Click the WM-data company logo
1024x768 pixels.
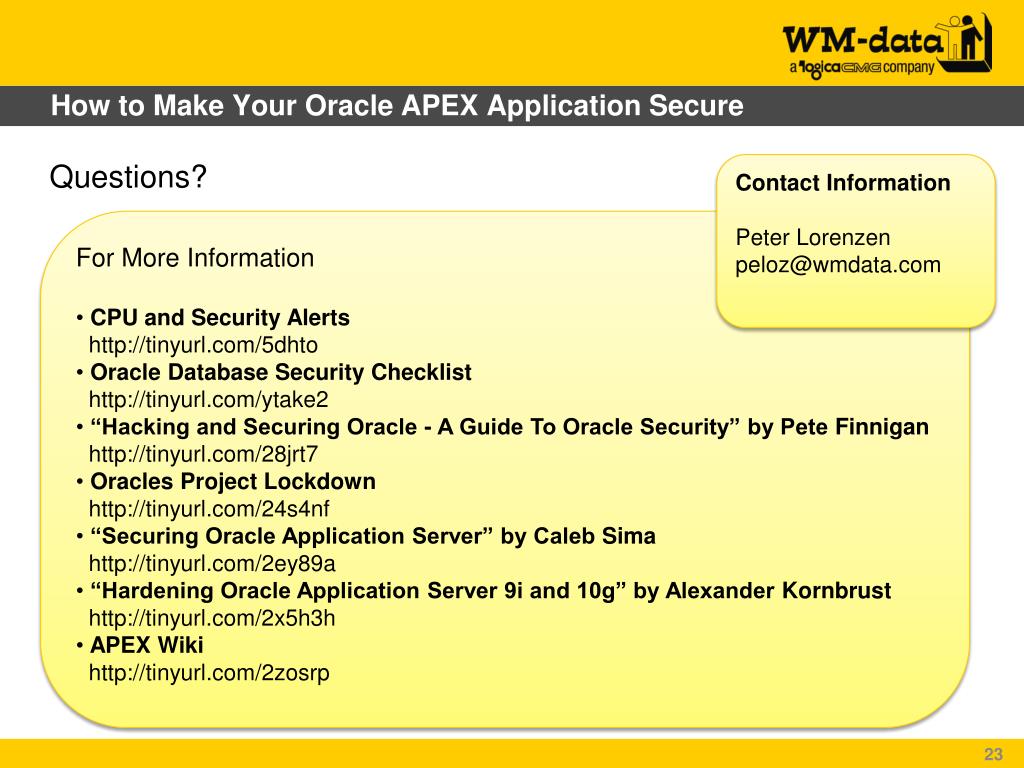[888, 45]
